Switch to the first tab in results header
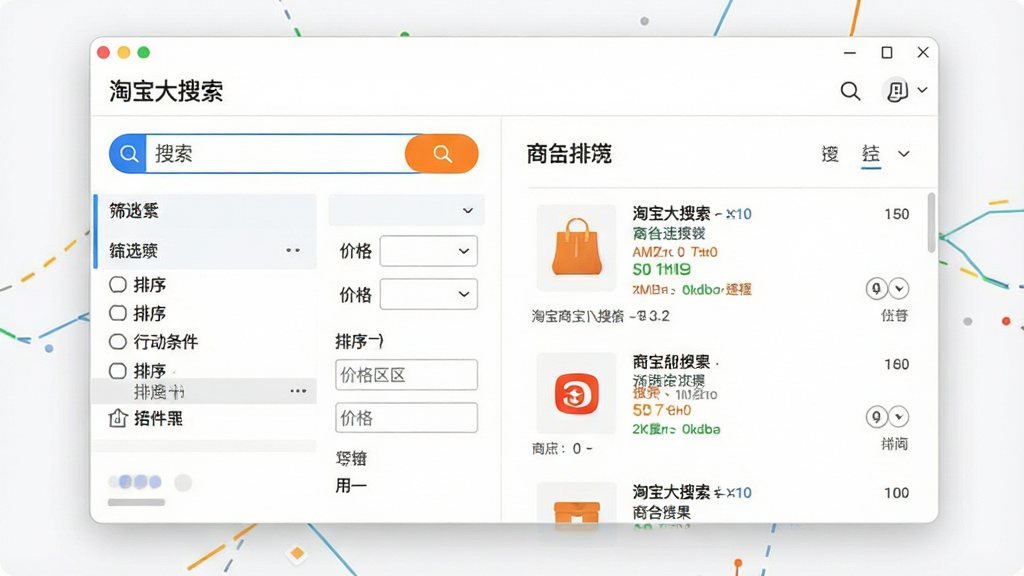Screen dimensions: 1024x576 tap(830, 154)
